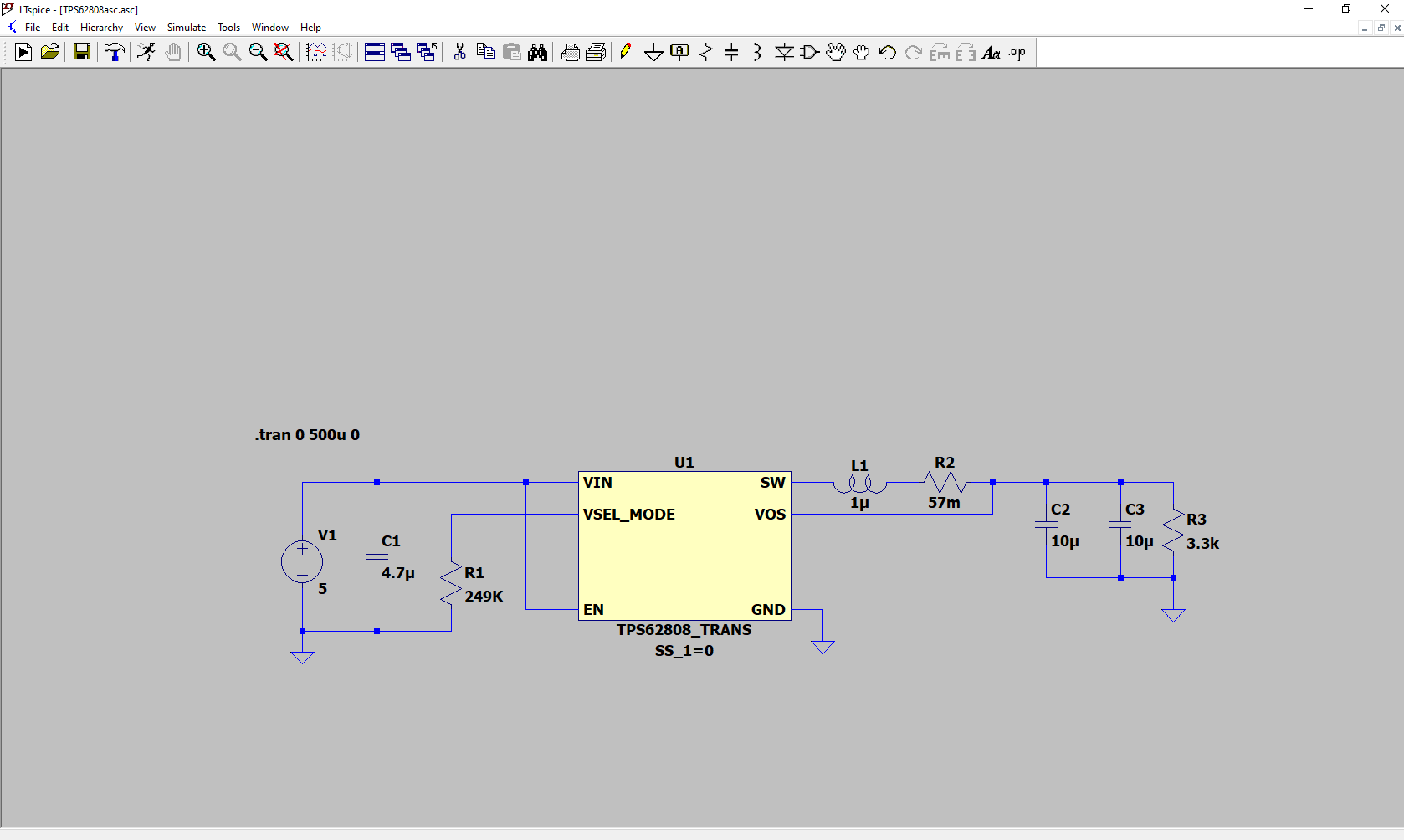Run the simulation
The height and width of the screenshot is (840, 1404).
tap(23, 52)
